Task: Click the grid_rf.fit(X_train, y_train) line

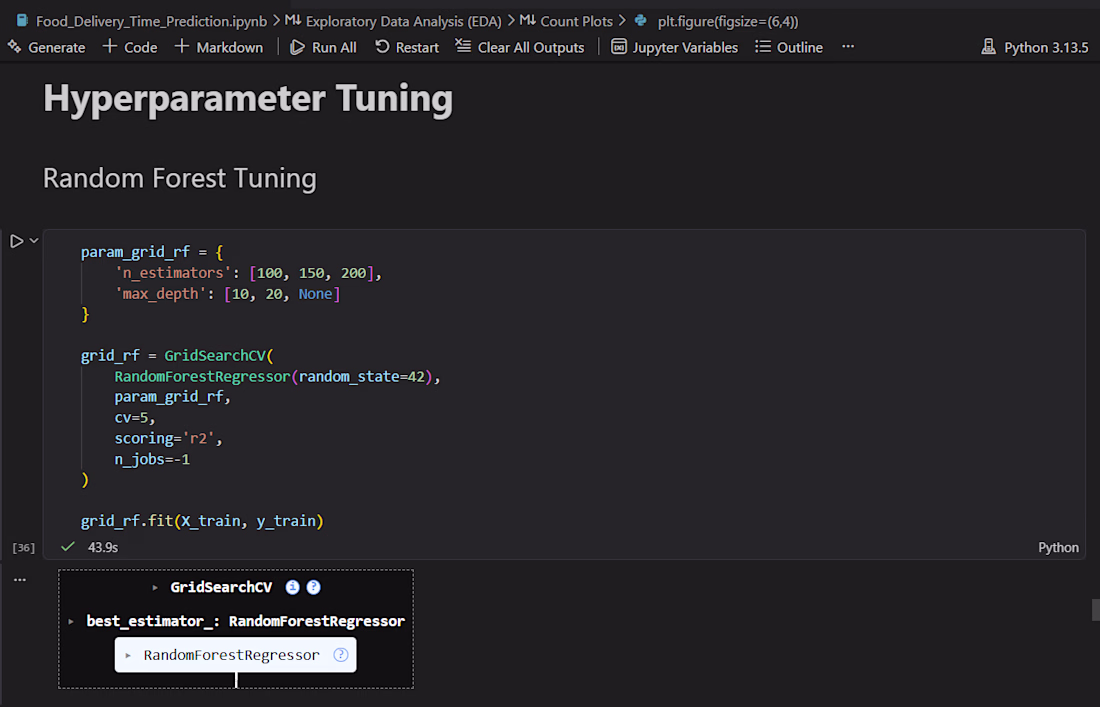Action: coord(202,521)
